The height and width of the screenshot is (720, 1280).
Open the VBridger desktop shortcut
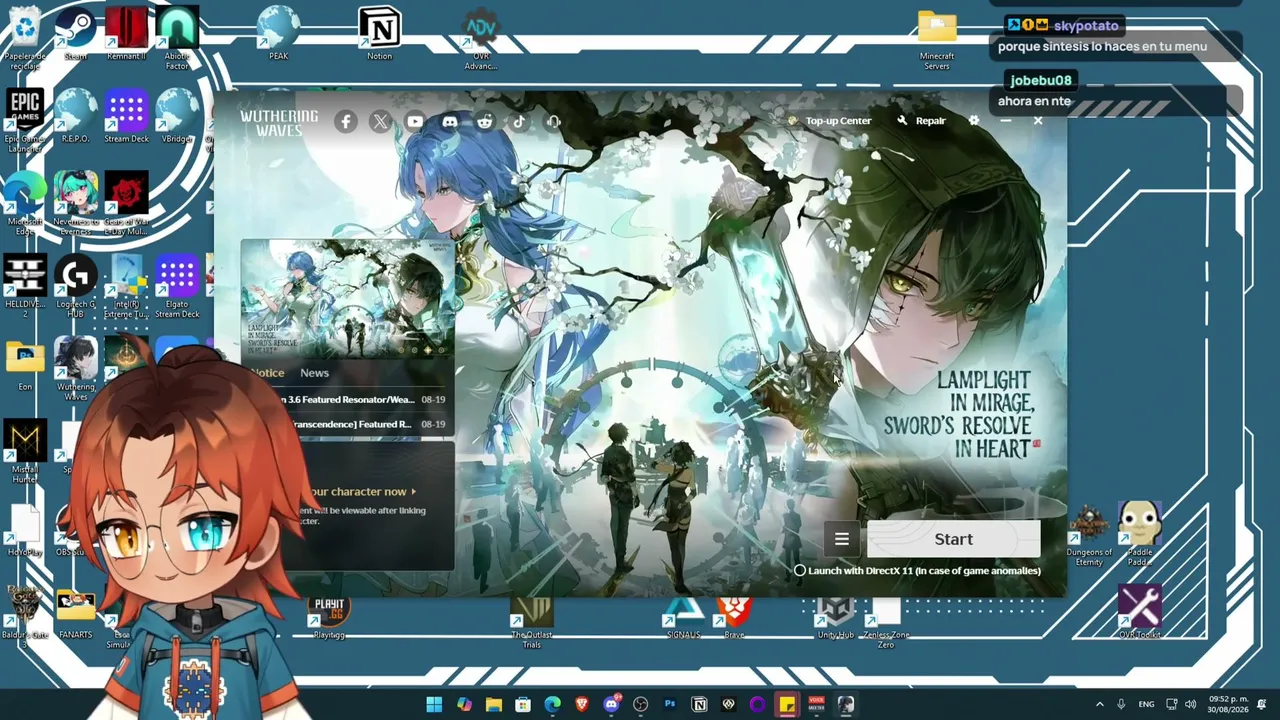[x=177, y=115]
